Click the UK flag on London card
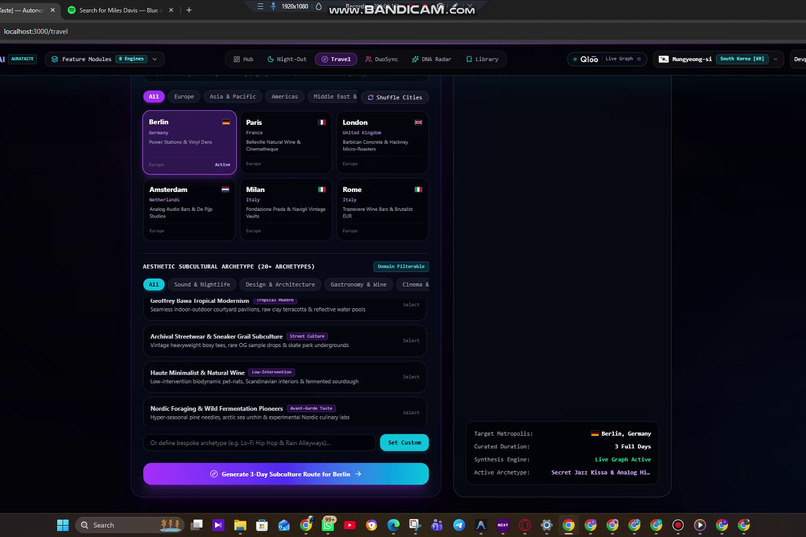Viewport: 806px width, 537px height. [x=418, y=122]
